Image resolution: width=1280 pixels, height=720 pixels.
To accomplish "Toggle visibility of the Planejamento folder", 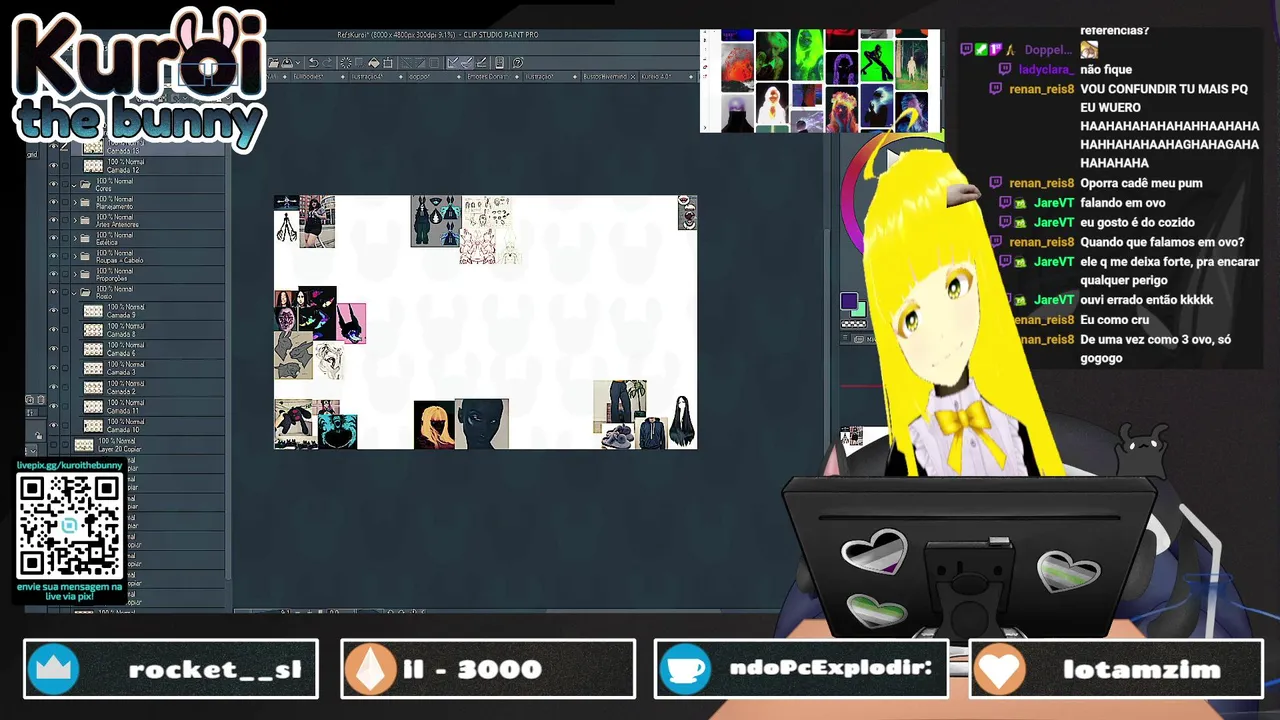I will click(53, 202).
